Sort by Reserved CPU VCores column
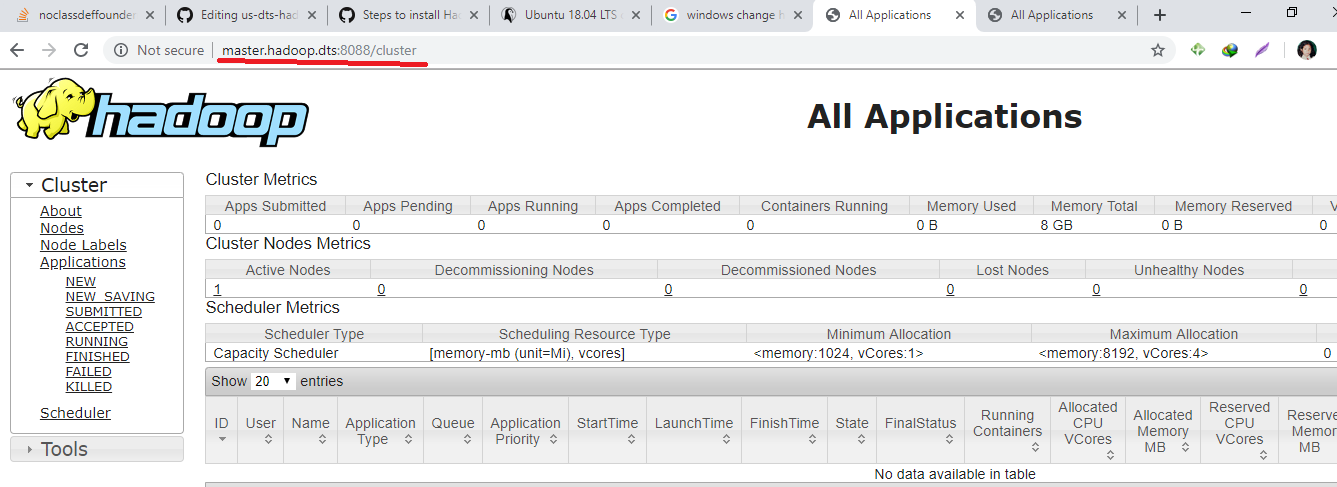Image resolution: width=1337 pixels, height=487 pixels. [x=1239, y=431]
